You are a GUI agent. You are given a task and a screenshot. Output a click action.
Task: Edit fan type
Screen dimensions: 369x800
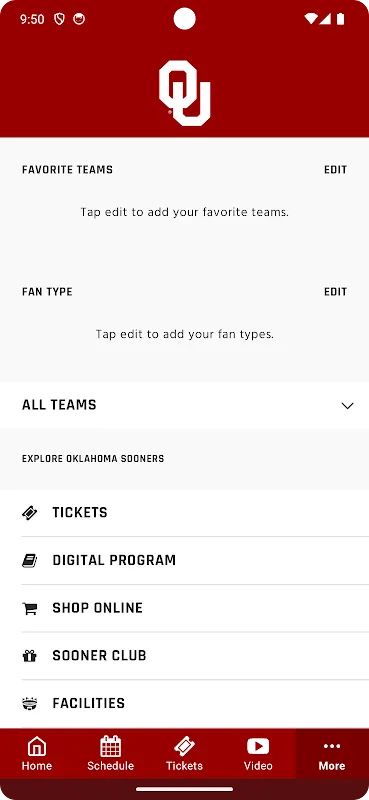pos(335,292)
